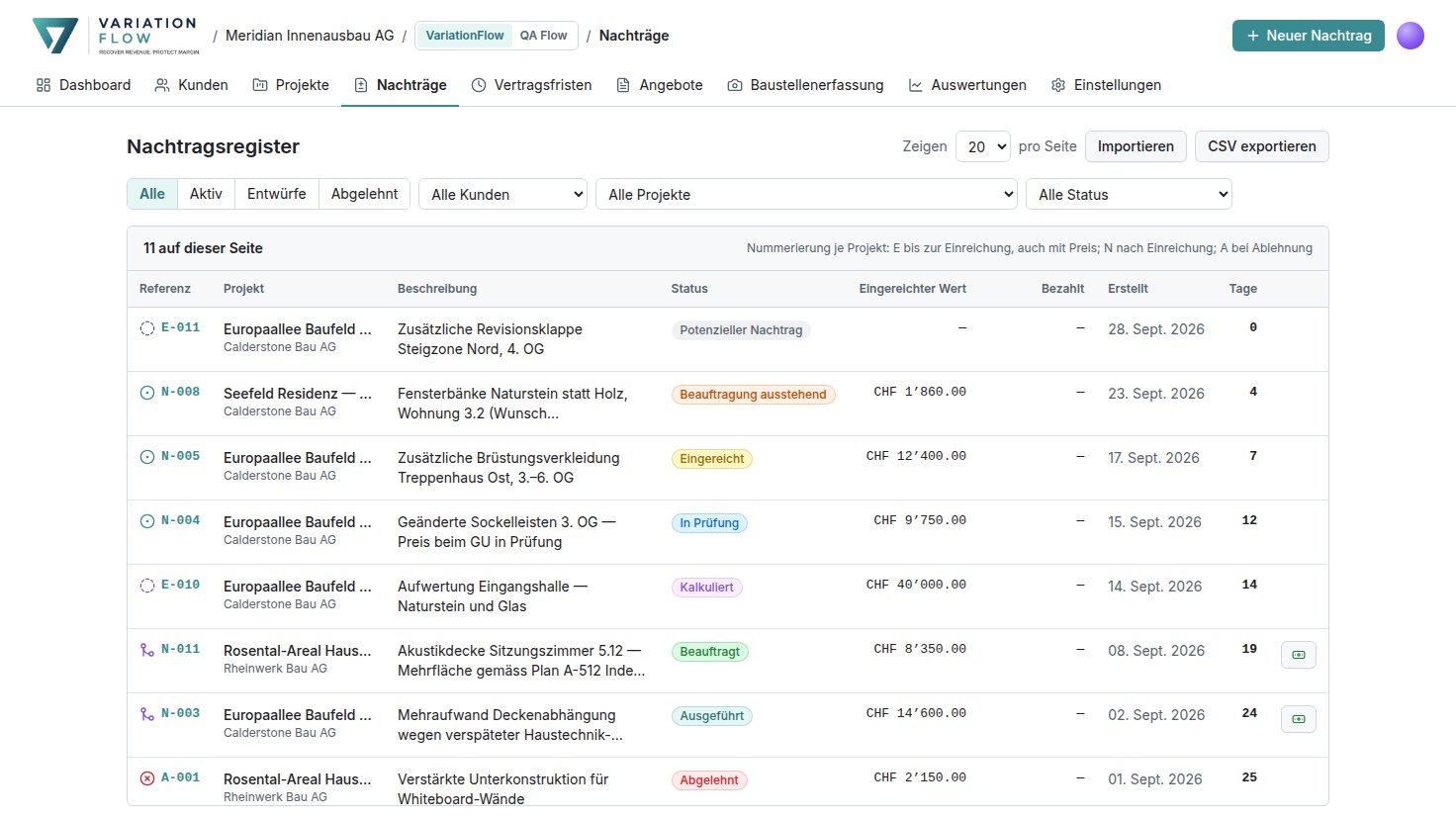Click the dashed circle icon for E-011
1456x819 pixels.
click(147, 328)
